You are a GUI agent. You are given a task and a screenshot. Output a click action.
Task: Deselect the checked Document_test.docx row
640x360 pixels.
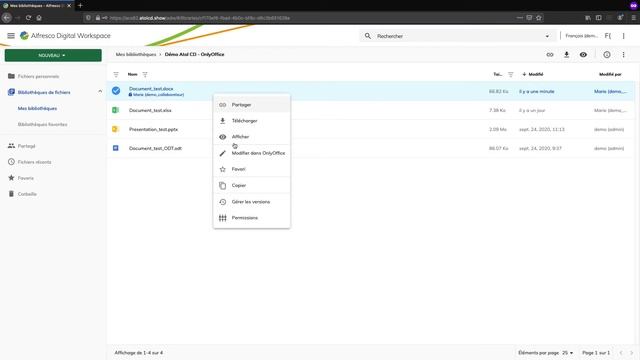coord(116,91)
